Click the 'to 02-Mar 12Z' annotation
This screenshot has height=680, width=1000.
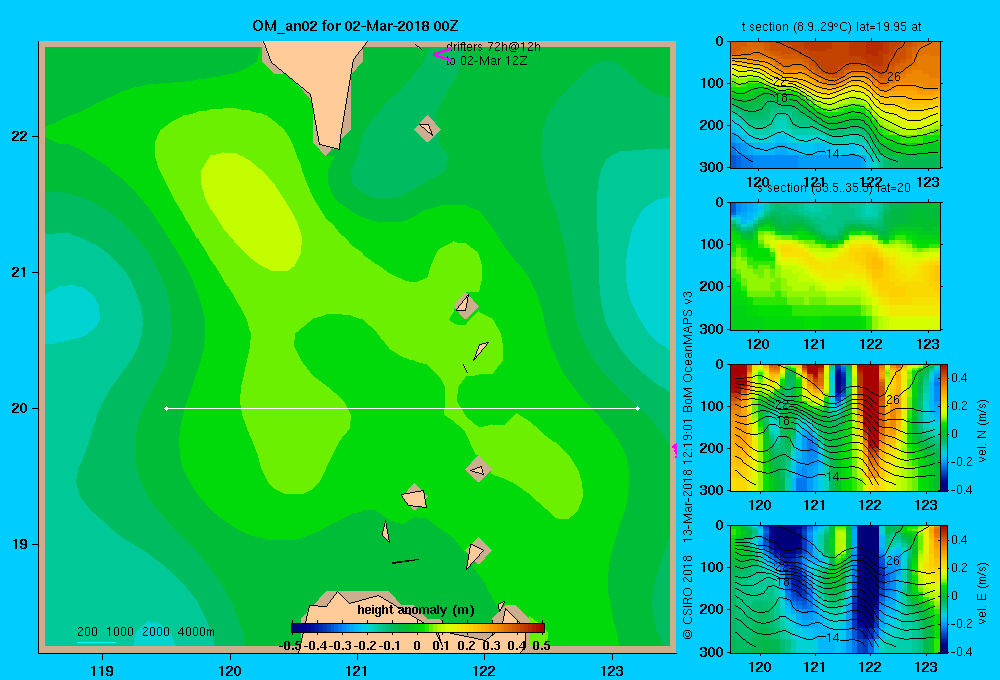486,61
